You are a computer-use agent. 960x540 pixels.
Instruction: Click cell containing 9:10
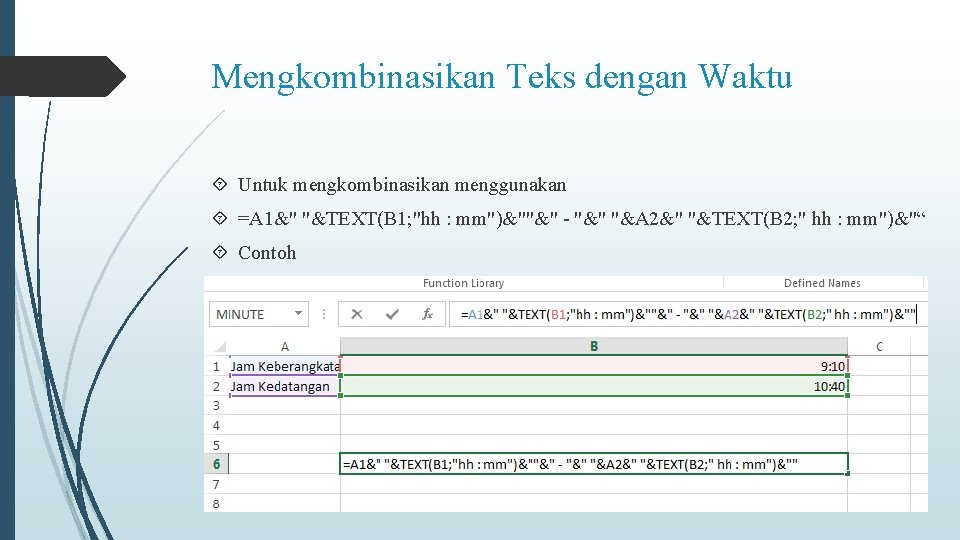click(x=594, y=366)
